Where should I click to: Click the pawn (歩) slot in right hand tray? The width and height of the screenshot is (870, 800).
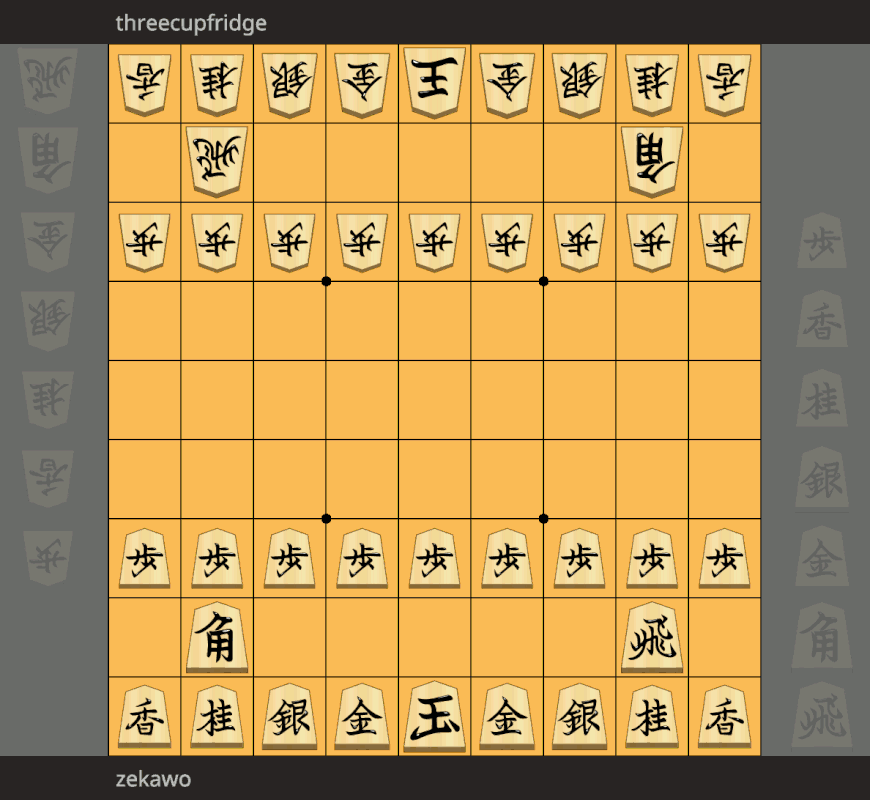pyautogui.click(x=822, y=241)
